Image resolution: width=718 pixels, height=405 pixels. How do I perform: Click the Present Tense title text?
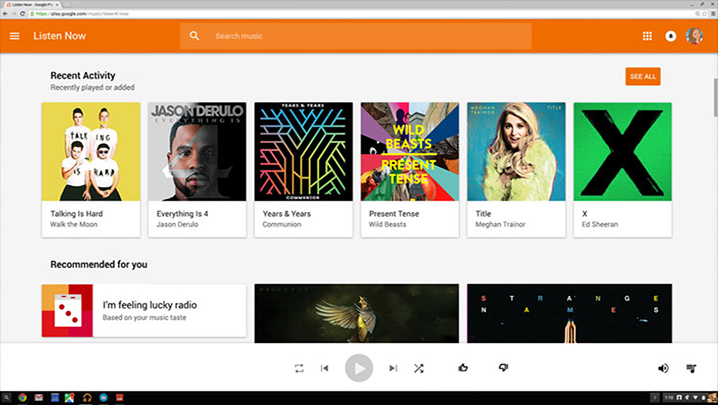(394, 213)
